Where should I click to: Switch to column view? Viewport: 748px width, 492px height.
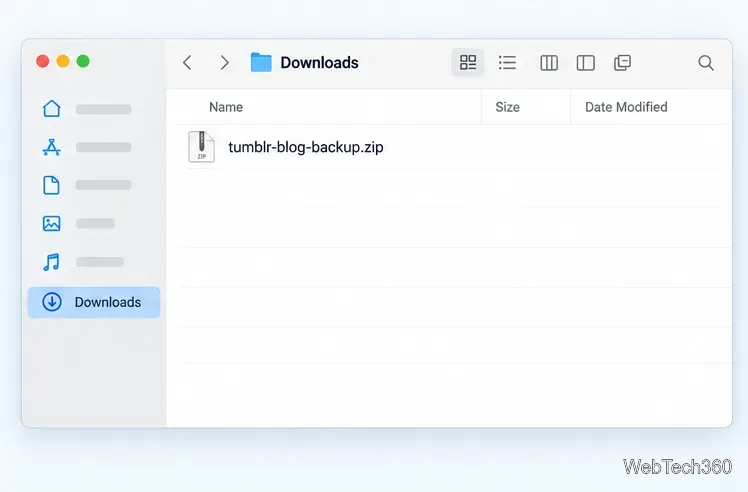[x=549, y=63]
